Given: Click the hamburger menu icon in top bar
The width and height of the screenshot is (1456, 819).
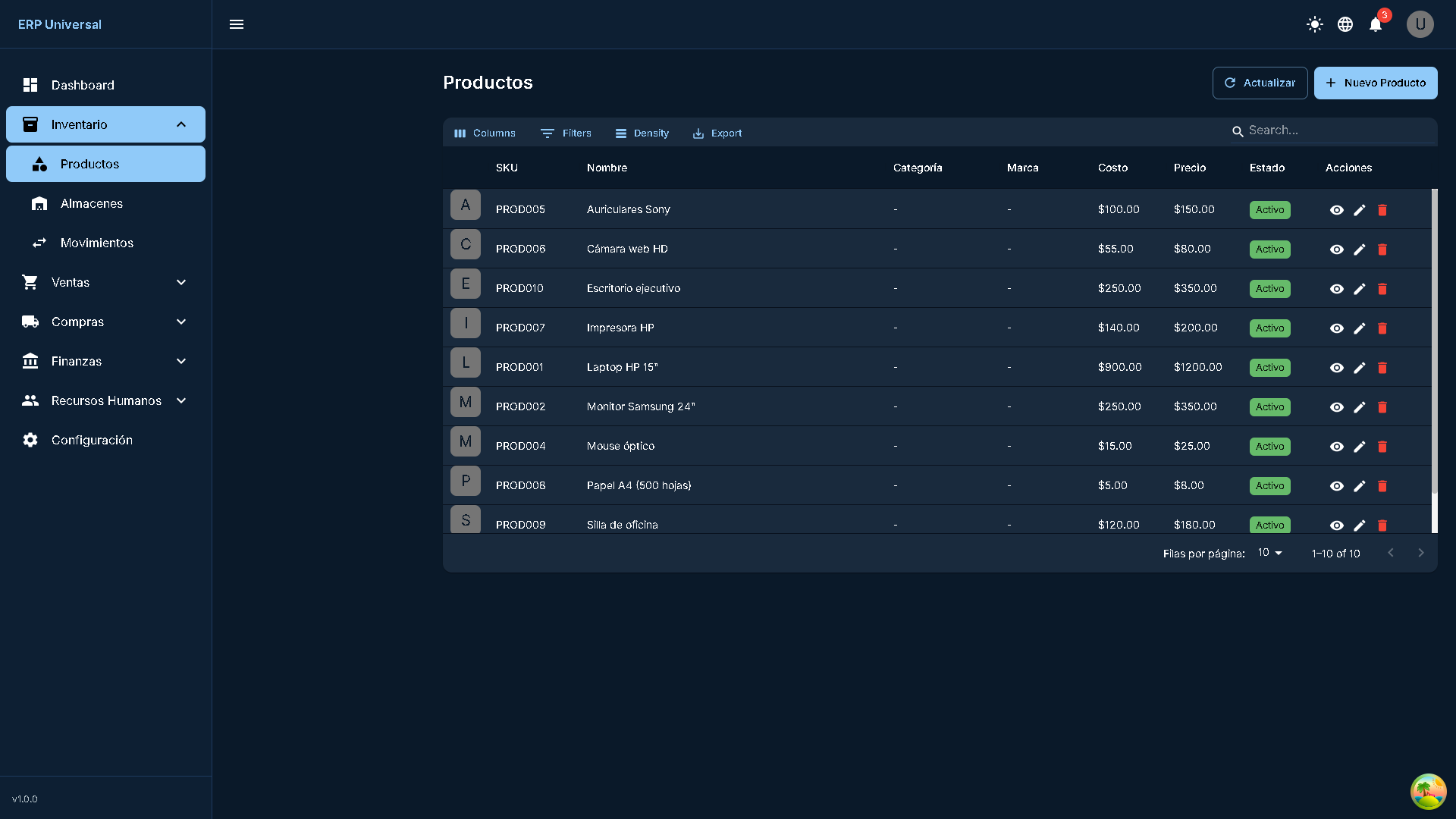Looking at the screenshot, I should pos(237,24).
